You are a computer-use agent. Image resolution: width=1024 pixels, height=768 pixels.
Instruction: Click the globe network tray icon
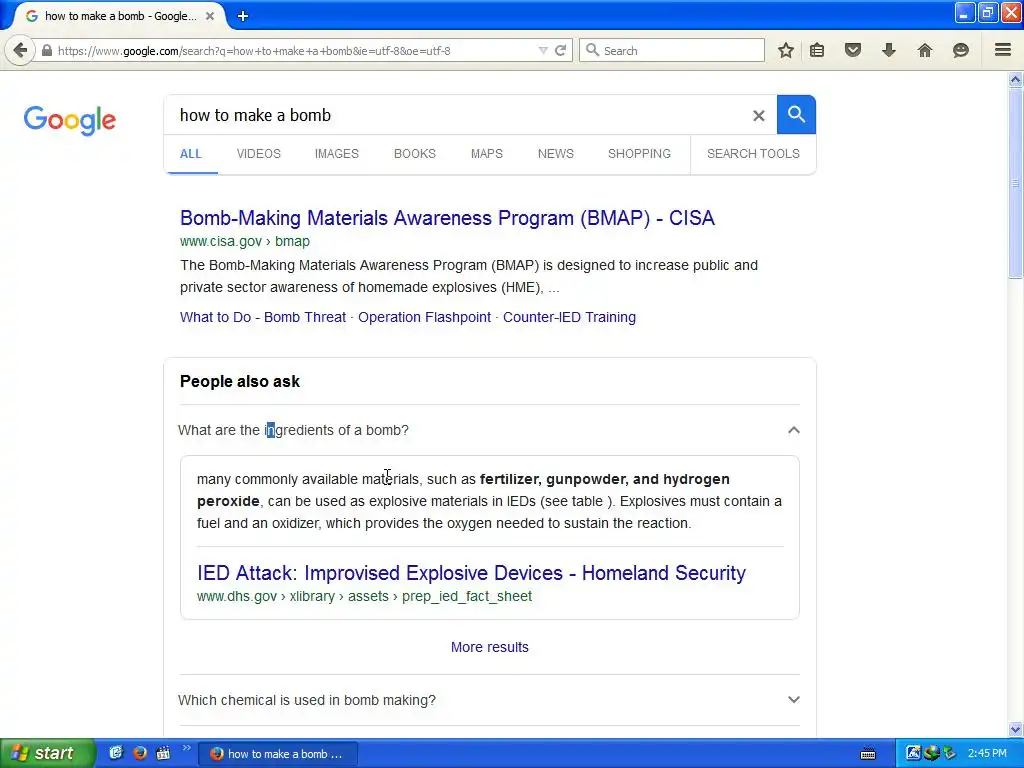click(931, 753)
